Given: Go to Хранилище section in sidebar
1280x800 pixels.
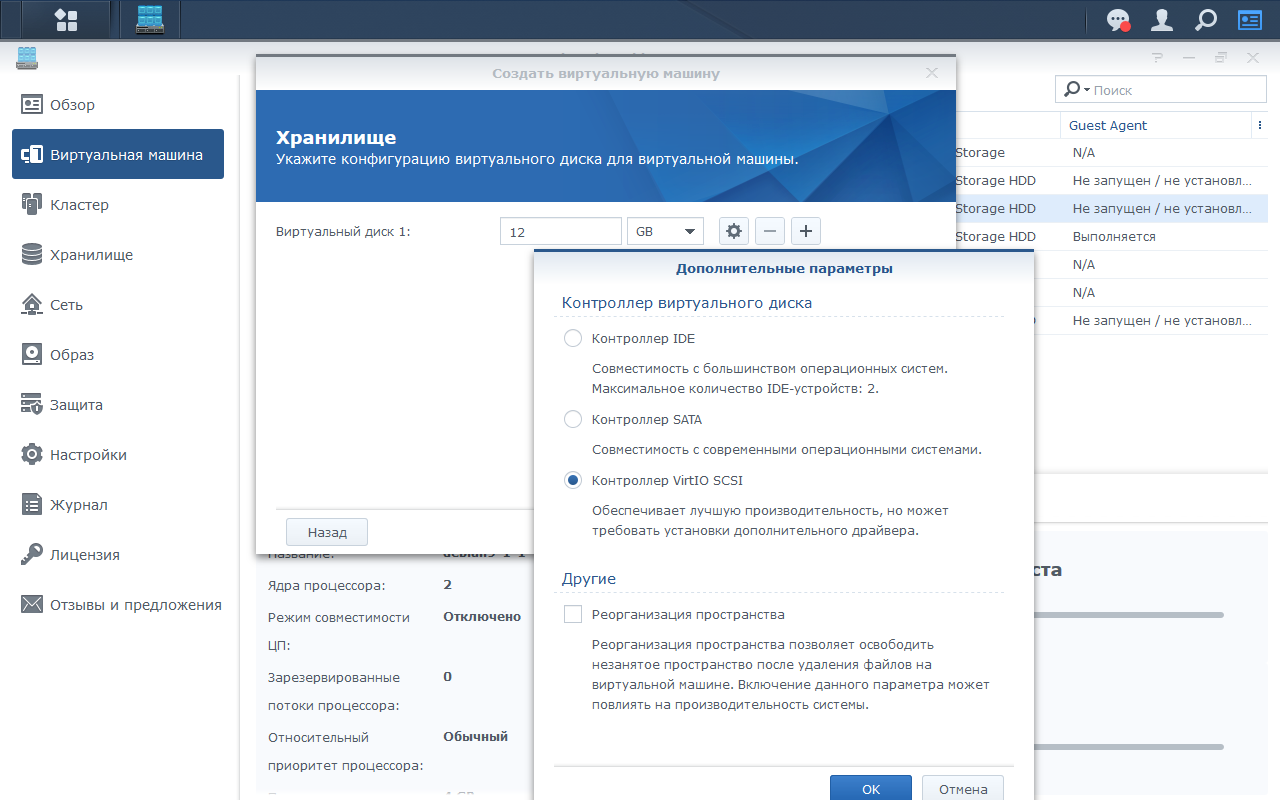Looking at the screenshot, I should click(118, 255).
